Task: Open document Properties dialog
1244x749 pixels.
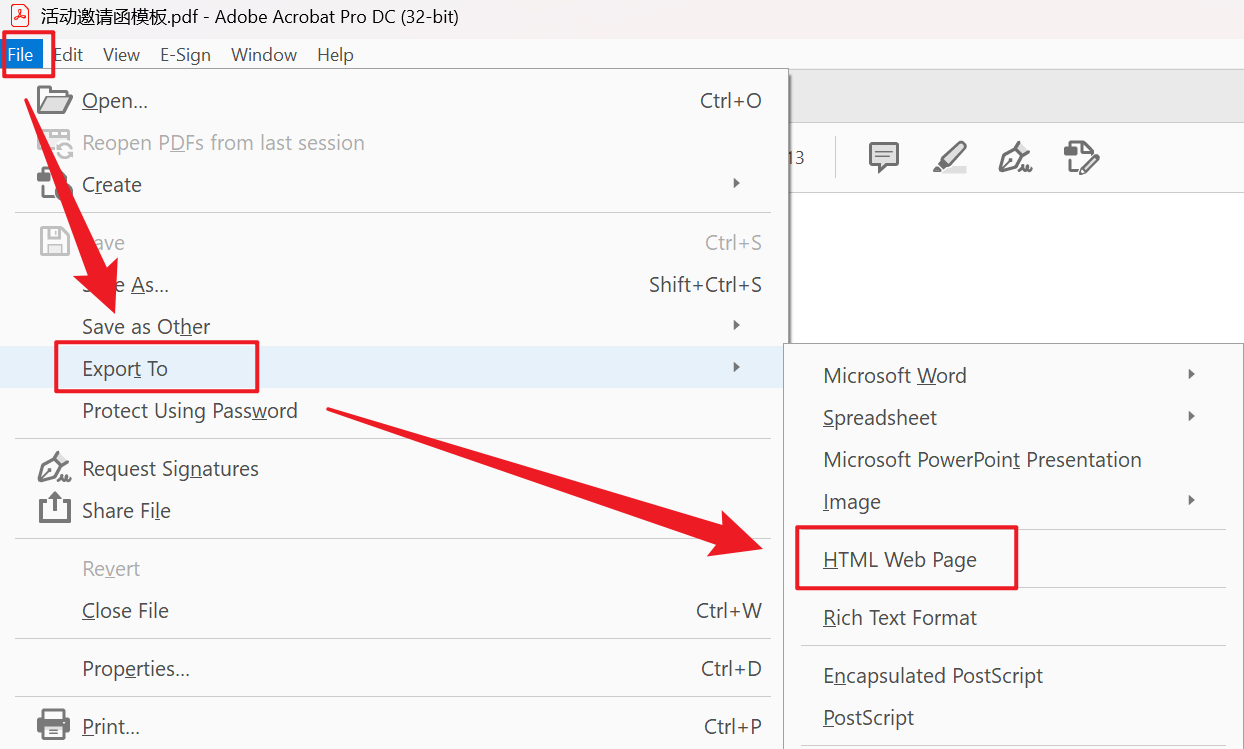Action: click(136, 669)
